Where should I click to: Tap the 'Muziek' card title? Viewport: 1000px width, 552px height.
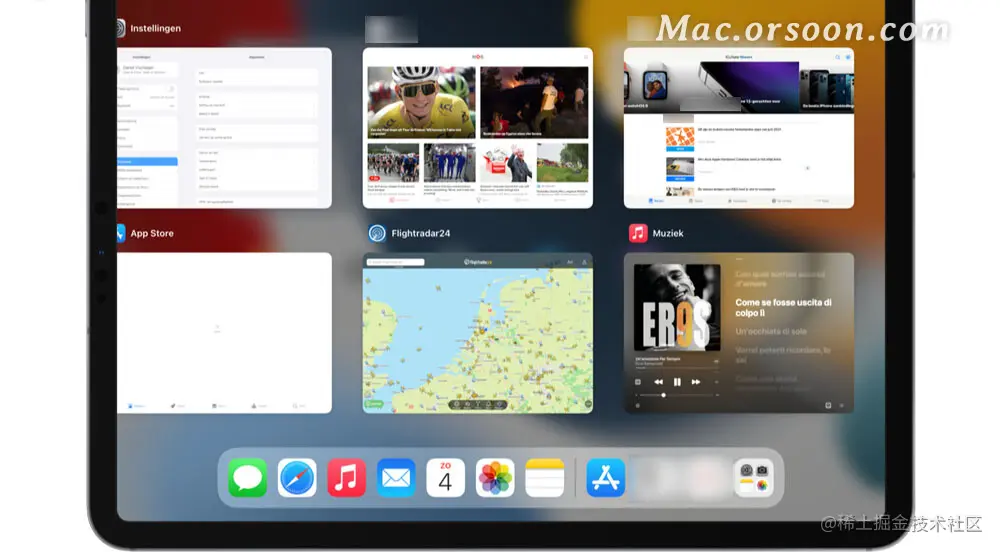668,233
